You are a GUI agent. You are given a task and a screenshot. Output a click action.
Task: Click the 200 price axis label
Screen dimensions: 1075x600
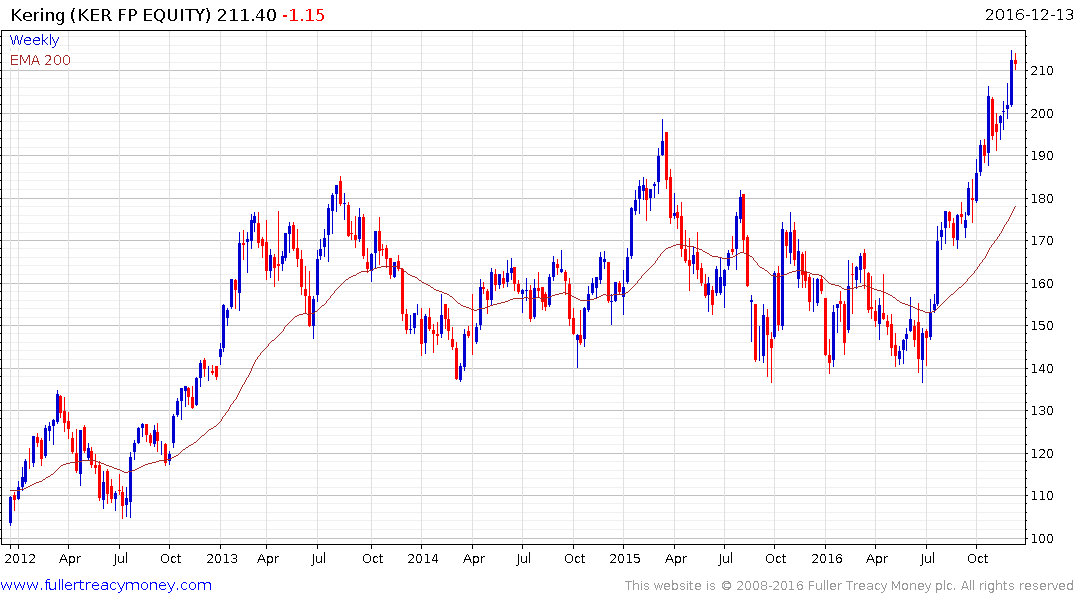pyautogui.click(x=1041, y=113)
